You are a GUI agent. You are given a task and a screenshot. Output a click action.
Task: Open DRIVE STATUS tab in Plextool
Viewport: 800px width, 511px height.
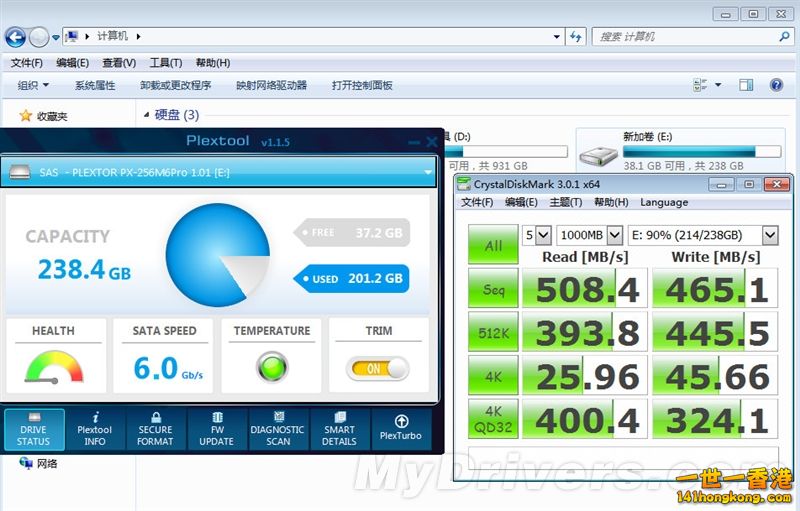pyautogui.click(x=34, y=429)
